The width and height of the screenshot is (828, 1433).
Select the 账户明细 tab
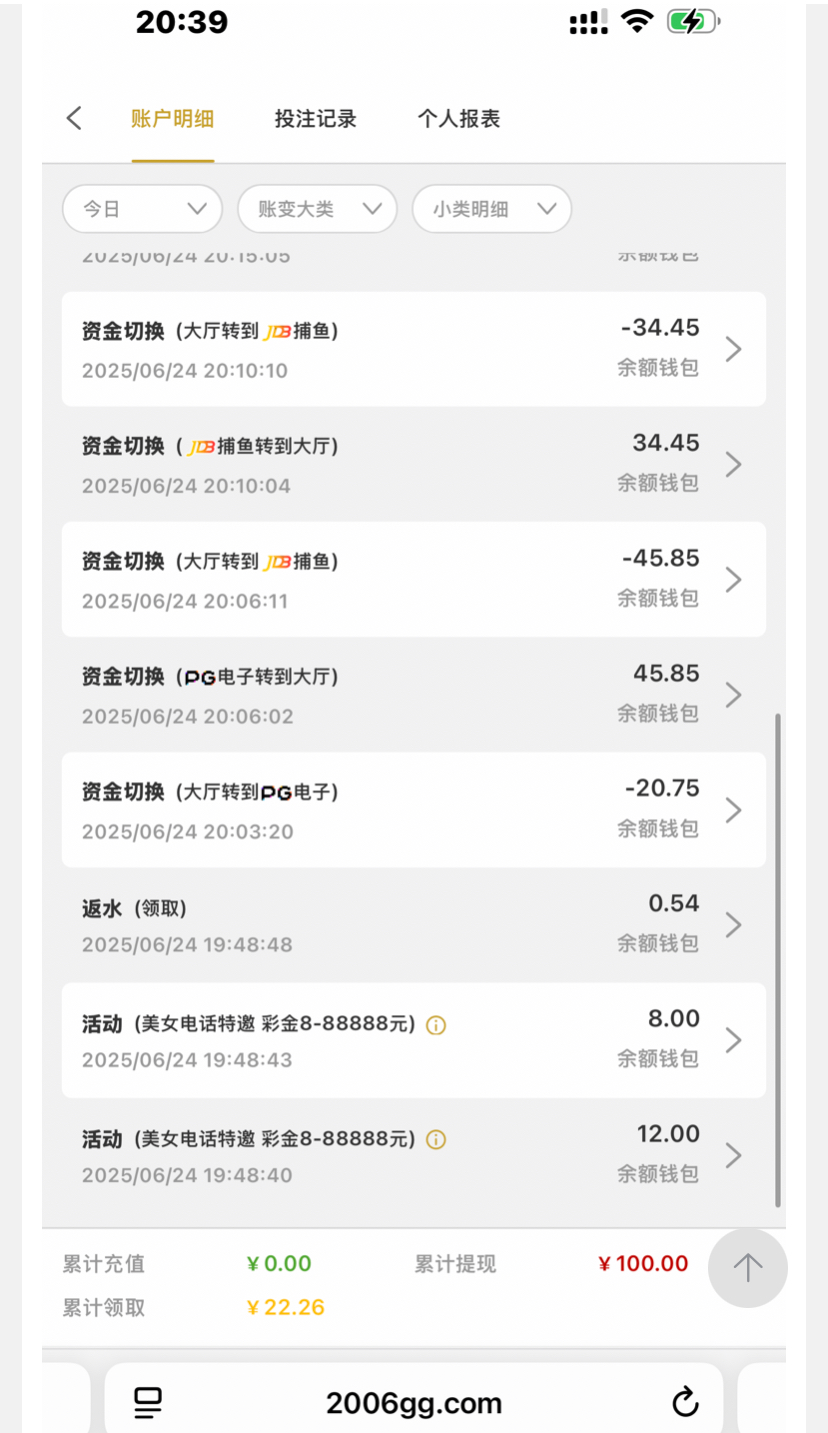click(172, 119)
